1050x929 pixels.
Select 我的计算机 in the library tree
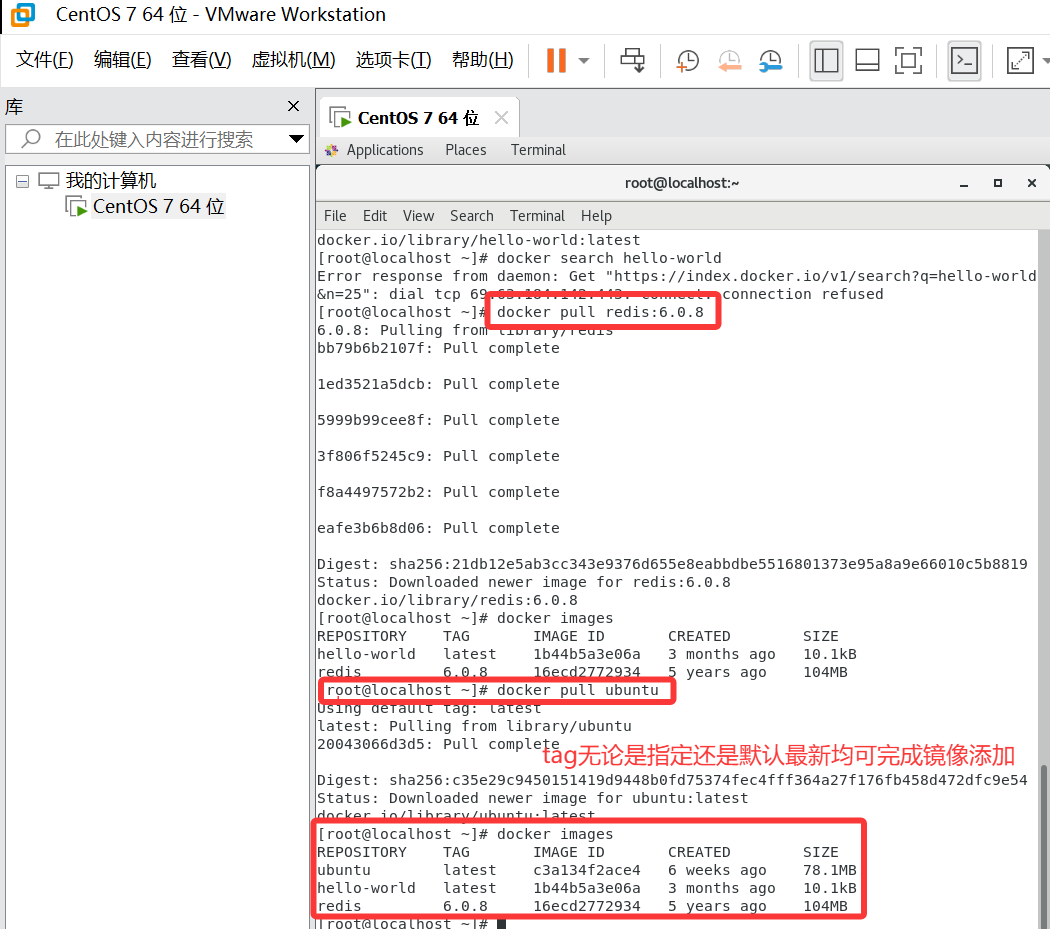coord(110,180)
